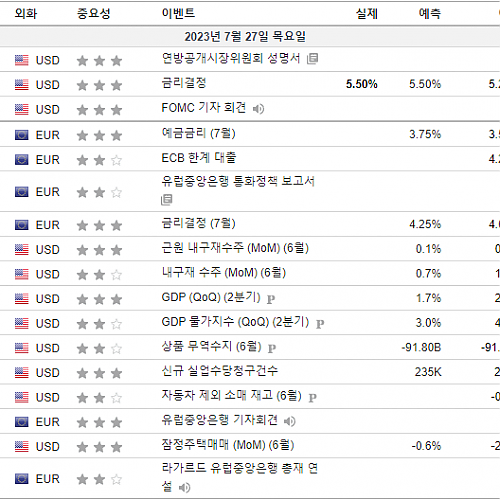
Task: Click the 실제 column header
Action: tap(367, 14)
